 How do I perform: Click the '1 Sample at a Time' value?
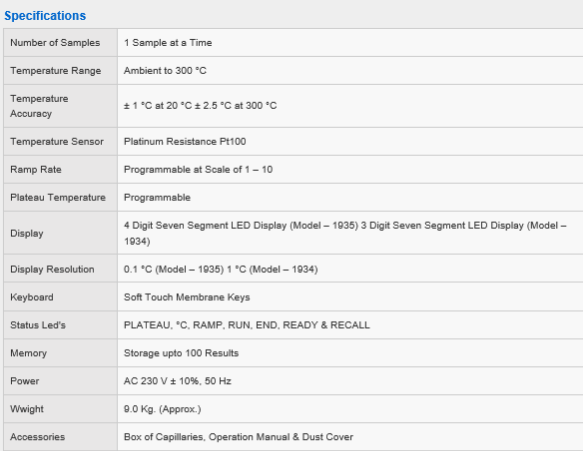168,43
